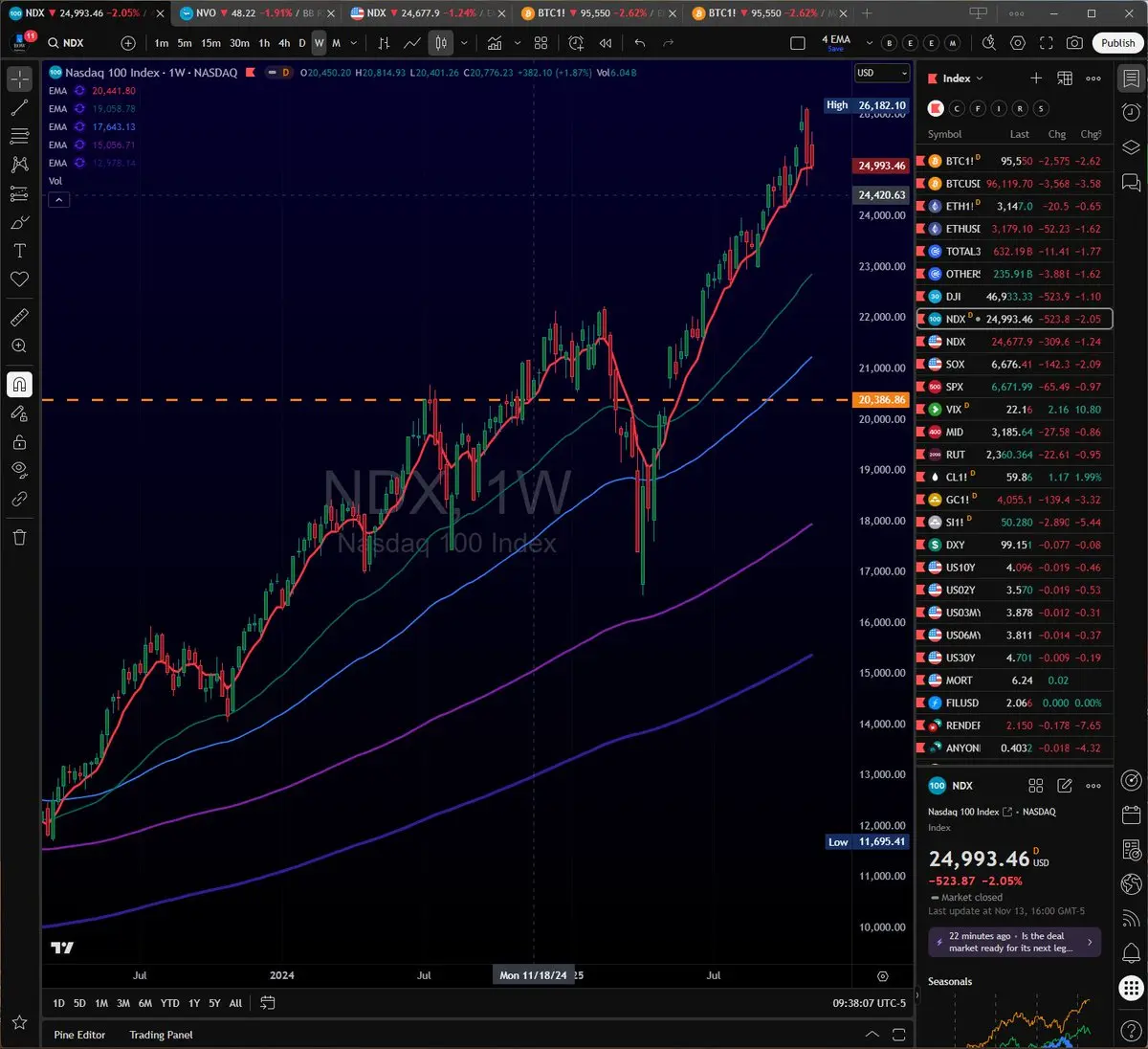Filter watchlist by the red flag circle

(x=936, y=108)
